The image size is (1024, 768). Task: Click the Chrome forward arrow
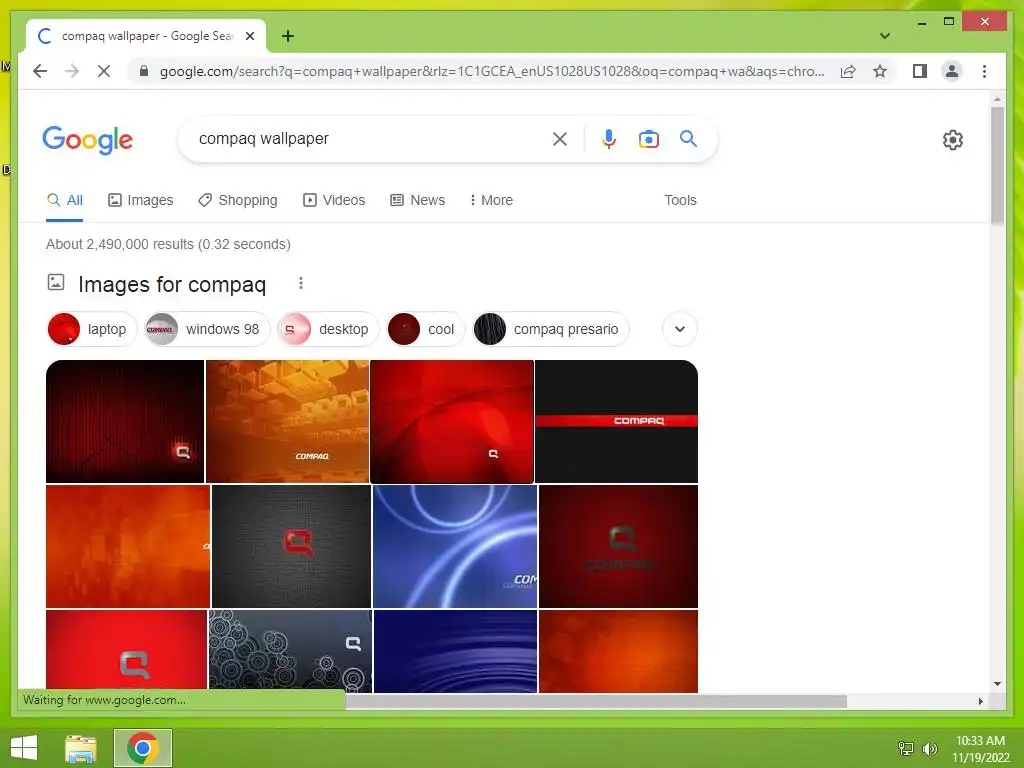point(72,71)
